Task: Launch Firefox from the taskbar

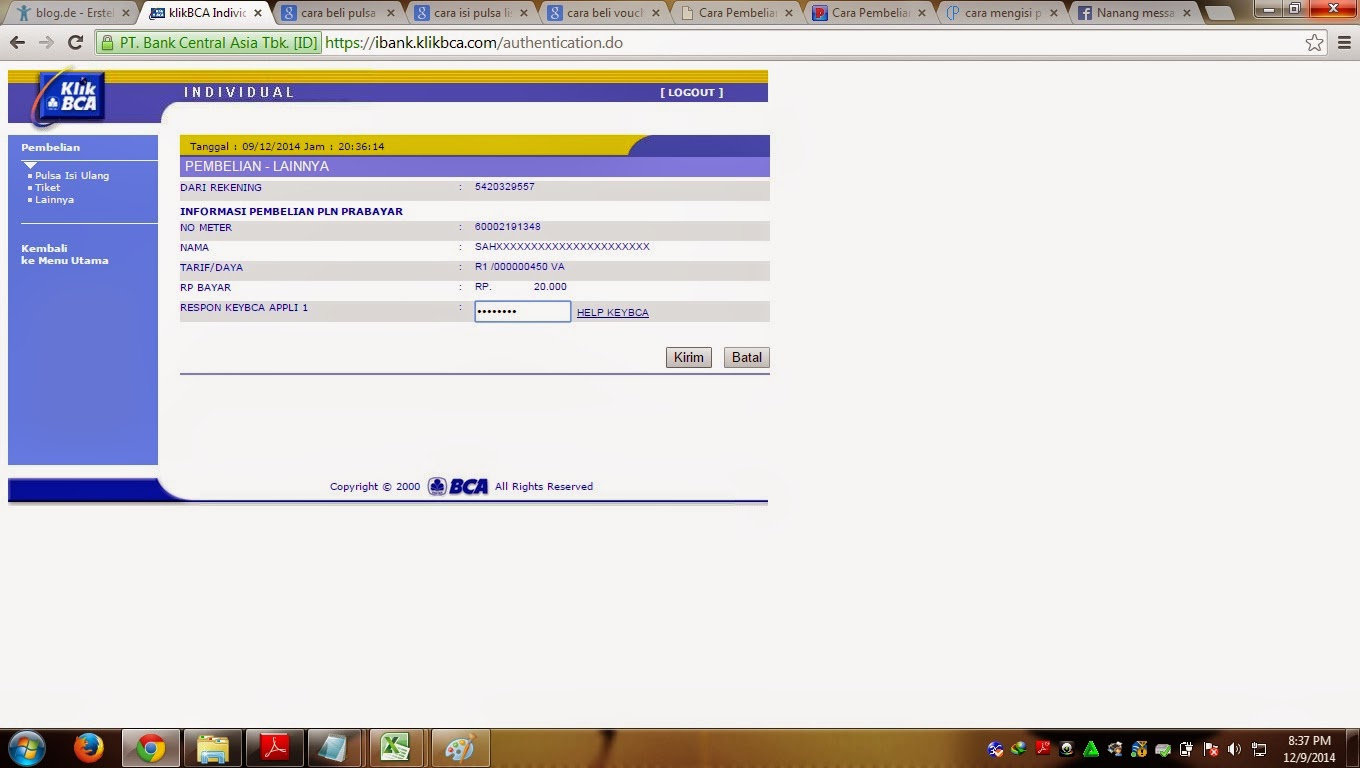Action: click(x=89, y=748)
